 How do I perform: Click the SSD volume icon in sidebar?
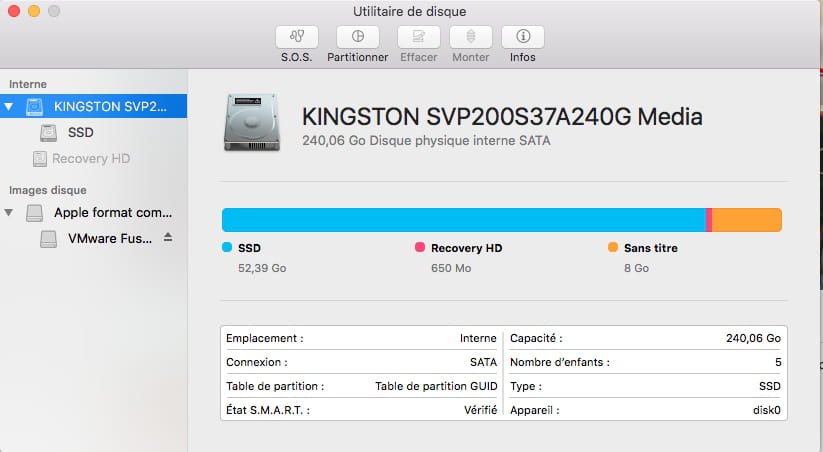[48, 133]
